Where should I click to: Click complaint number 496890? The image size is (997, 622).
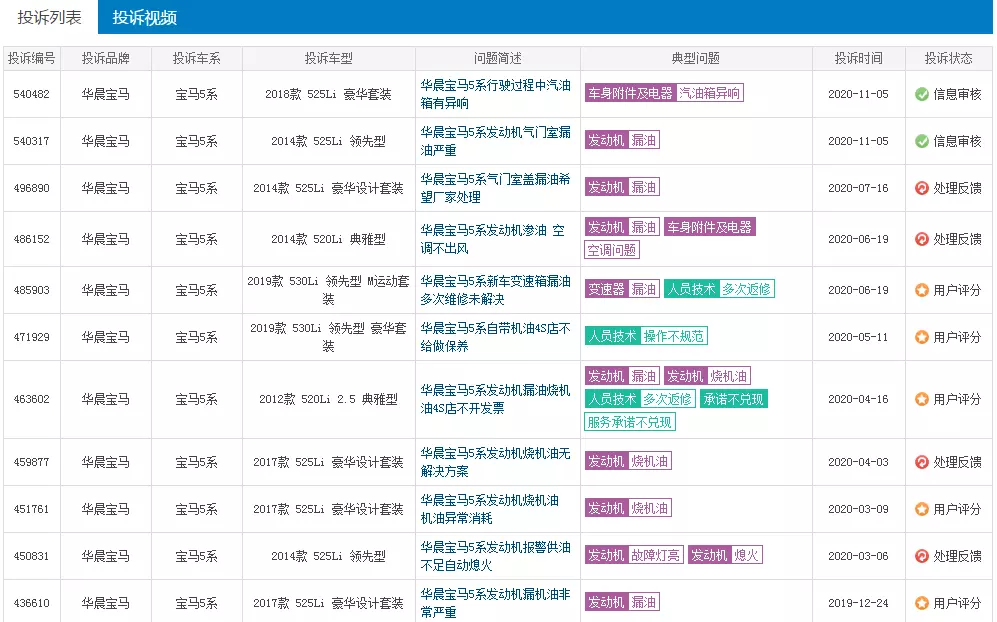(31, 188)
